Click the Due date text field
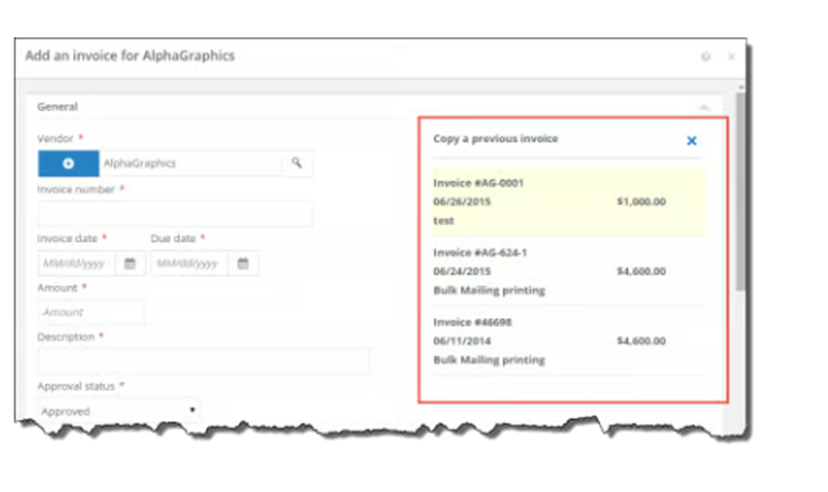This screenshot has height=492, width=828. click(190, 263)
